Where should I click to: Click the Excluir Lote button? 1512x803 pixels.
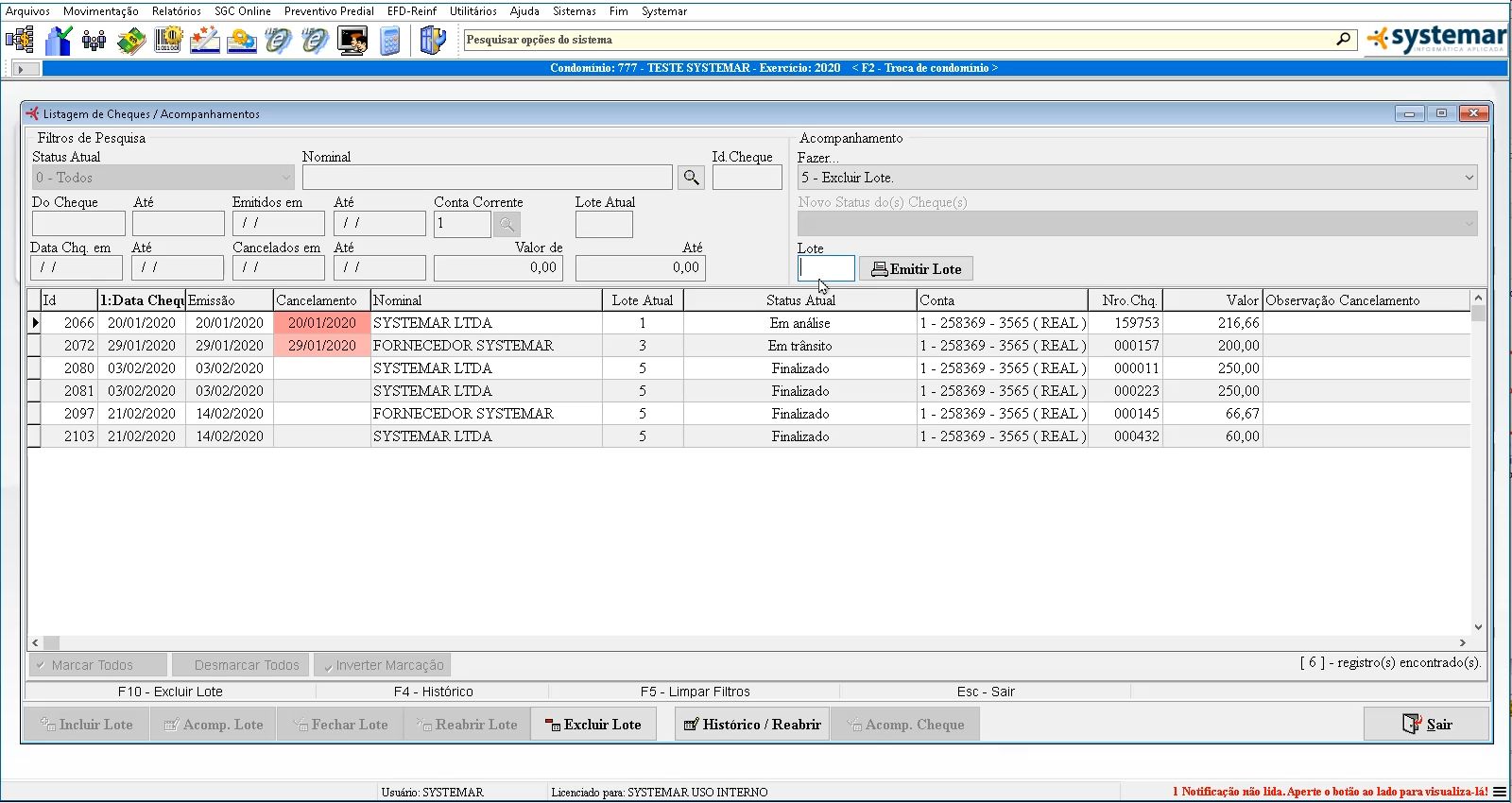coord(593,725)
